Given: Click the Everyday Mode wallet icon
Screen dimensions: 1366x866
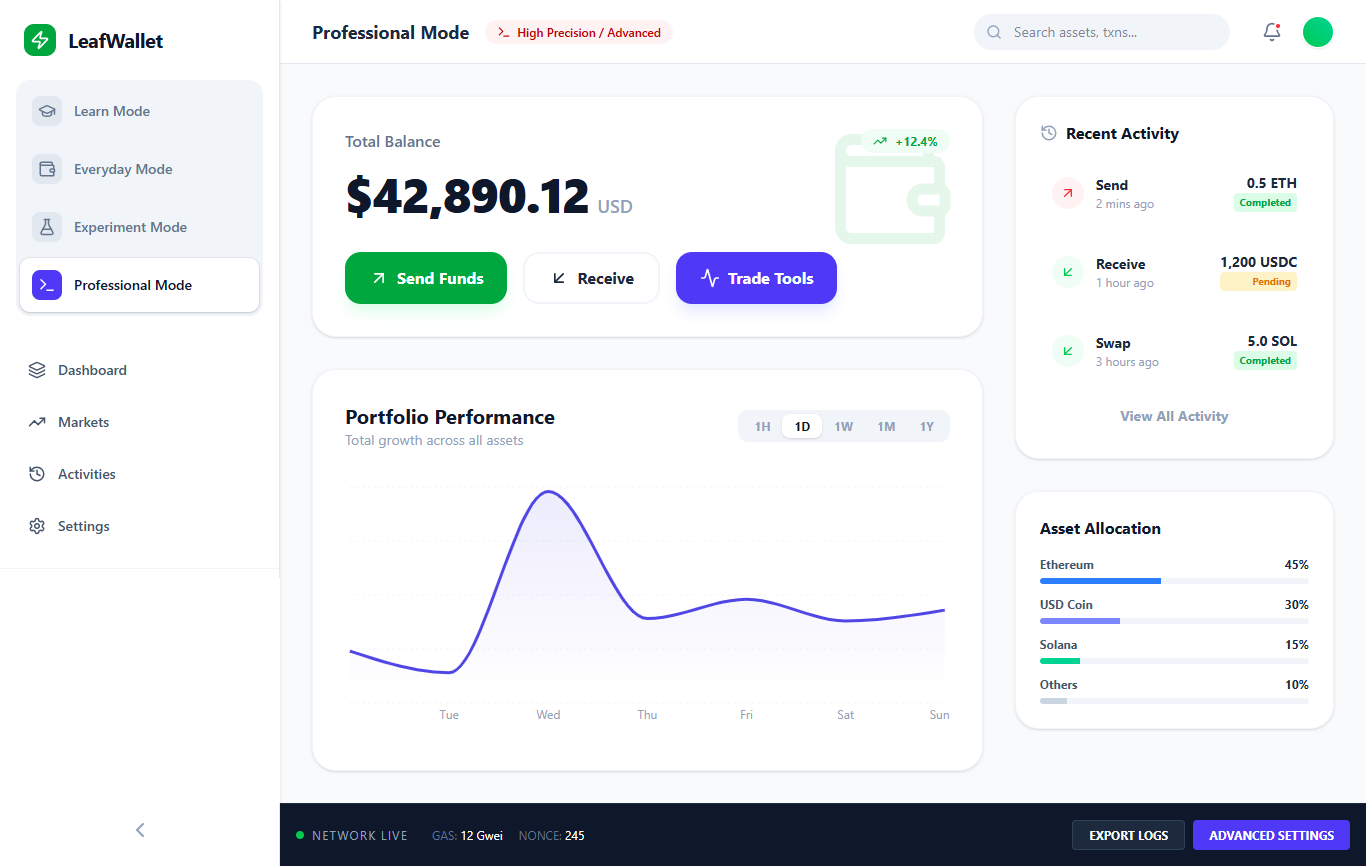Looking at the screenshot, I should 47,169.
